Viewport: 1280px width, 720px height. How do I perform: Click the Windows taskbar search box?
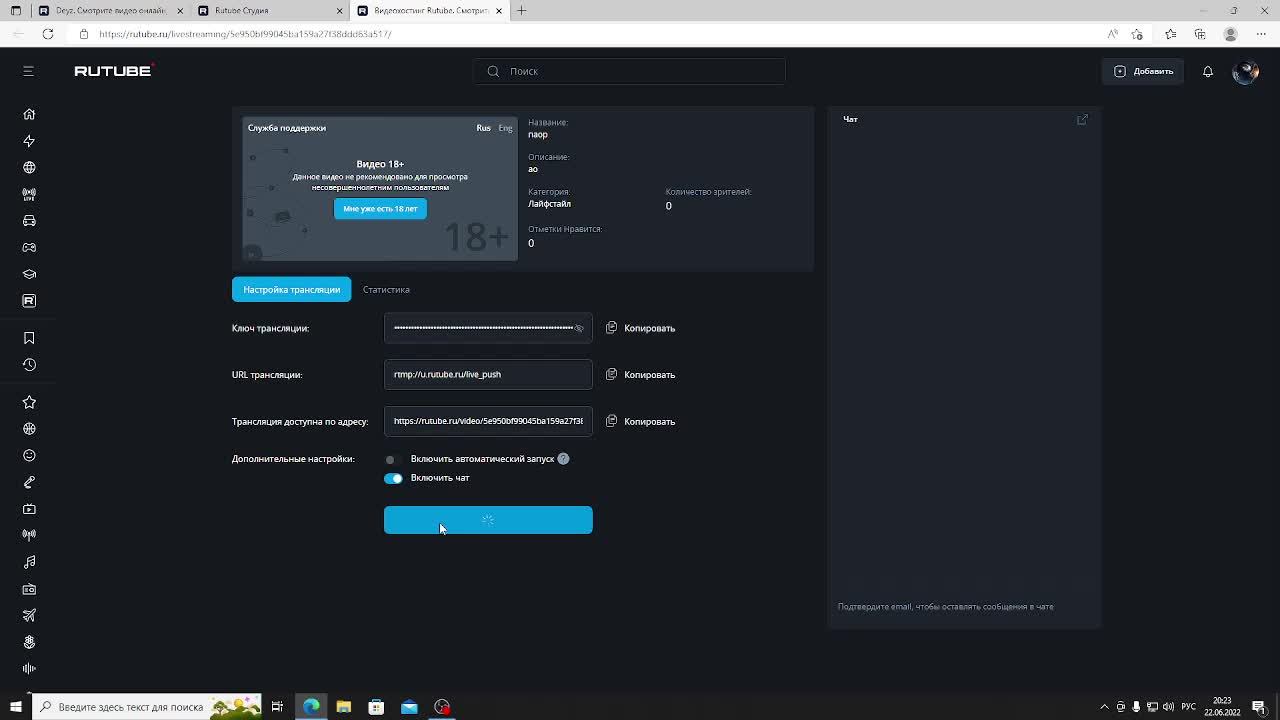pos(148,707)
